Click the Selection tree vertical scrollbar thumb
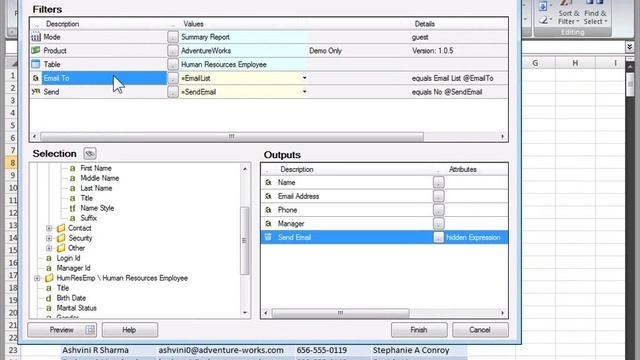 pos(244,241)
